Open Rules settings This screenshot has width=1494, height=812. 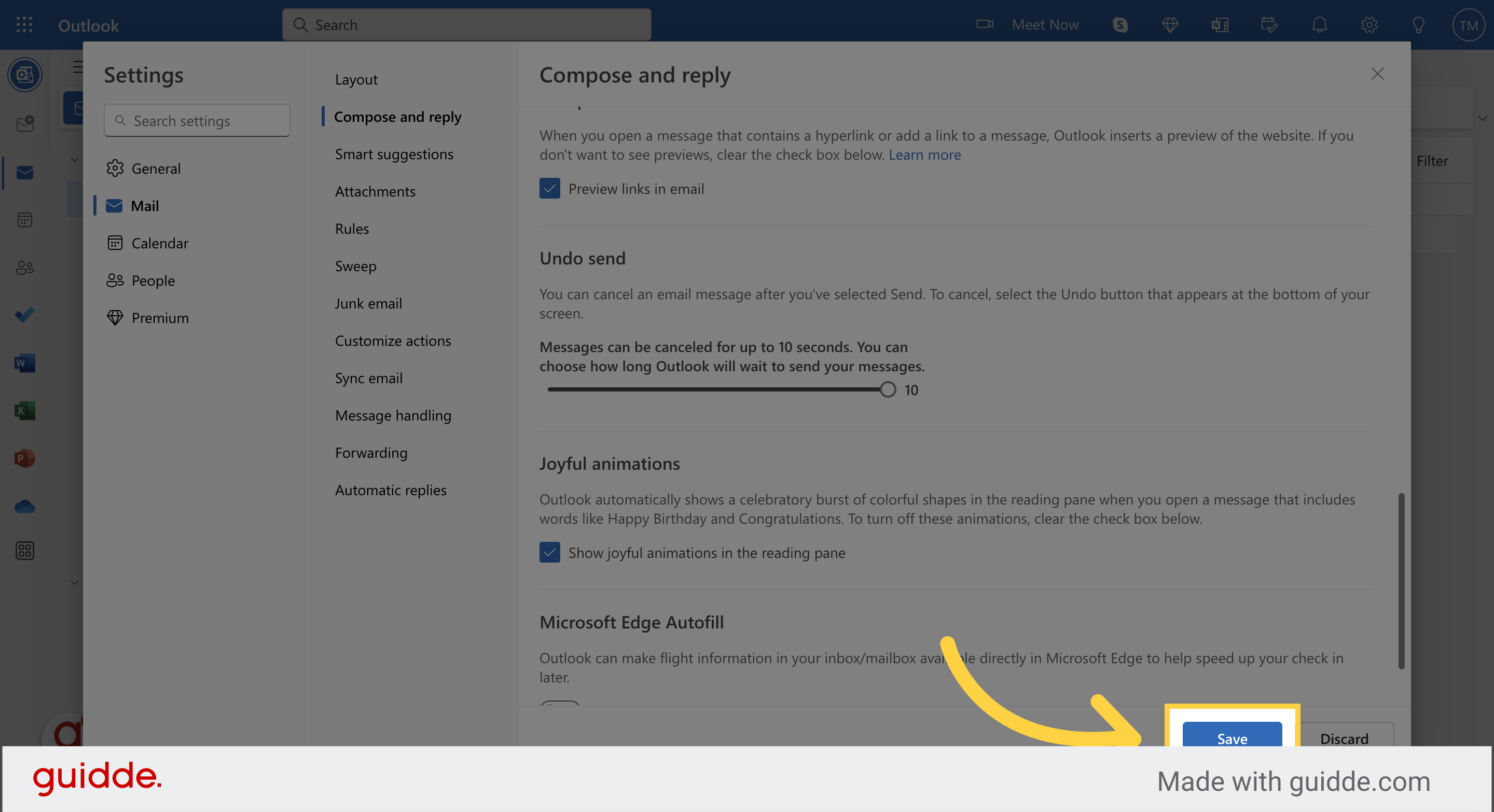pos(352,229)
